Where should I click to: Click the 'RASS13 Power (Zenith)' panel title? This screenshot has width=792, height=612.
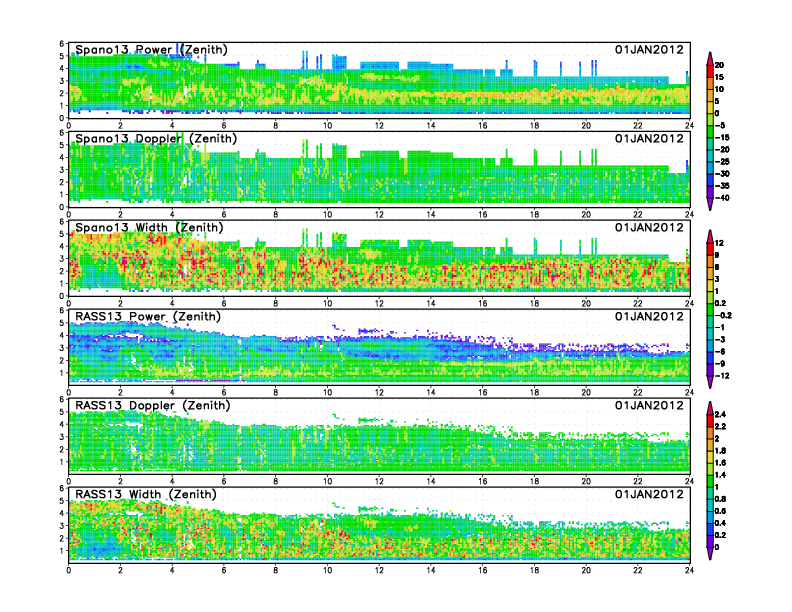tap(148, 317)
